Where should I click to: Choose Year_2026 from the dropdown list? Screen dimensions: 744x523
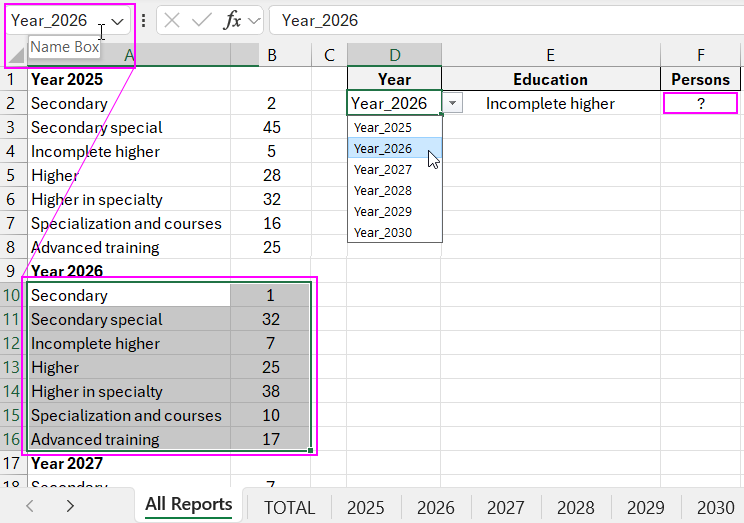pyautogui.click(x=395, y=149)
